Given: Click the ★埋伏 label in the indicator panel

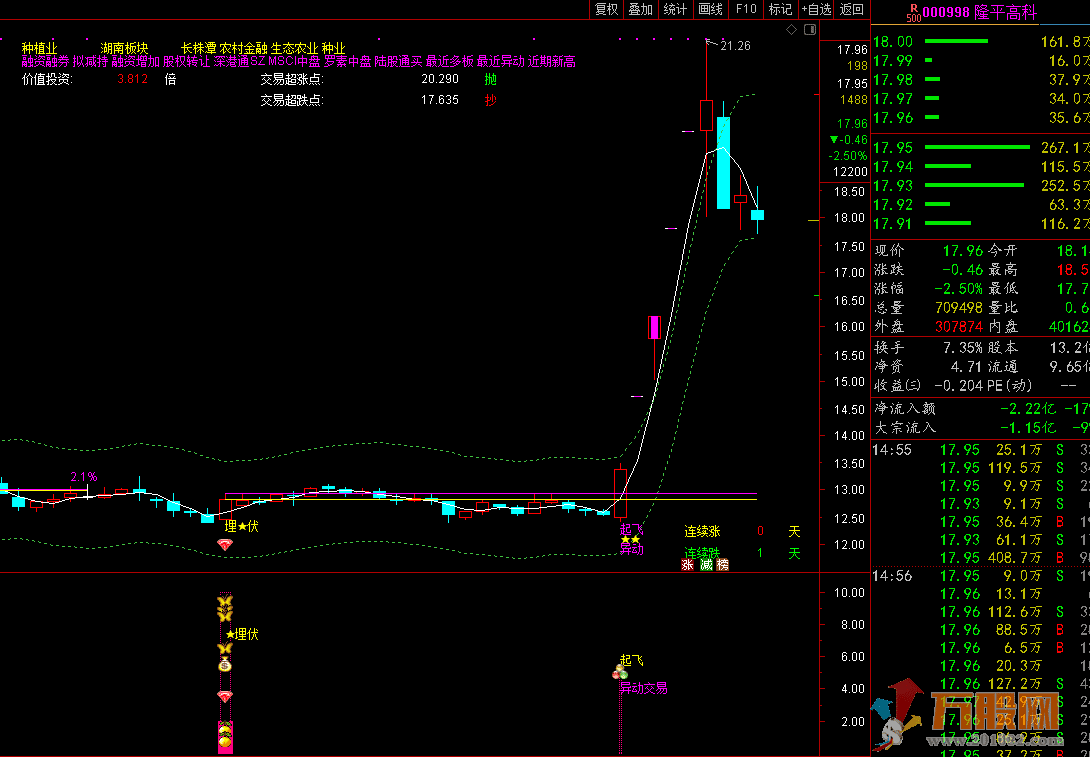Looking at the screenshot, I should (242, 634).
